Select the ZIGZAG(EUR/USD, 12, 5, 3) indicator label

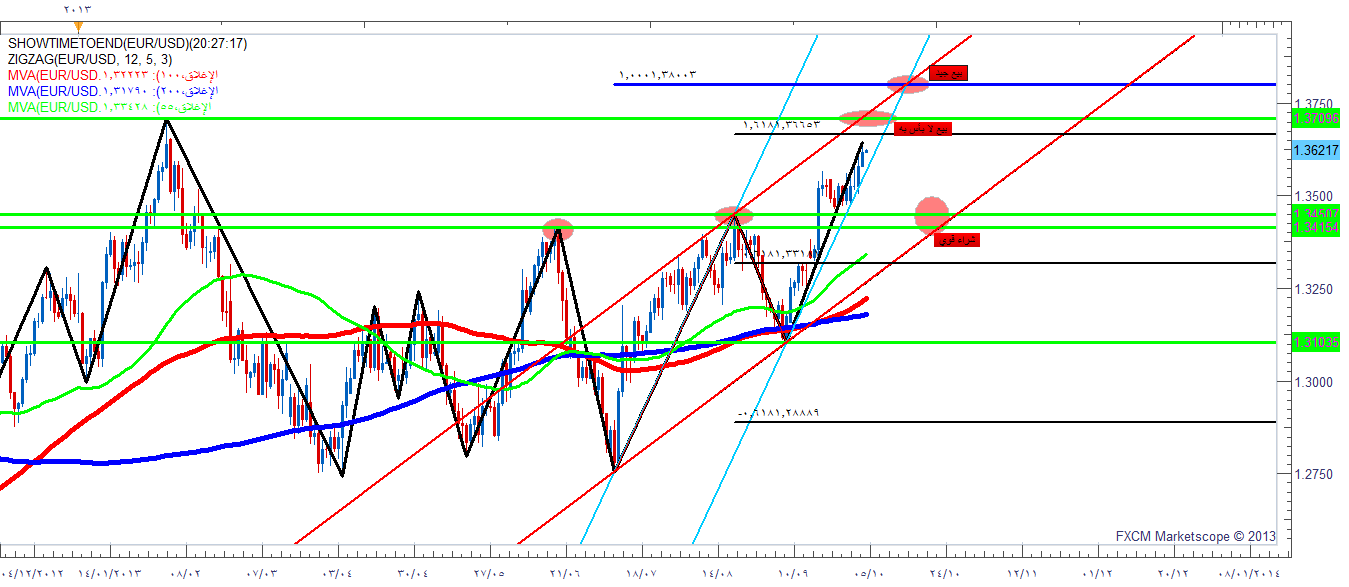coord(89,60)
